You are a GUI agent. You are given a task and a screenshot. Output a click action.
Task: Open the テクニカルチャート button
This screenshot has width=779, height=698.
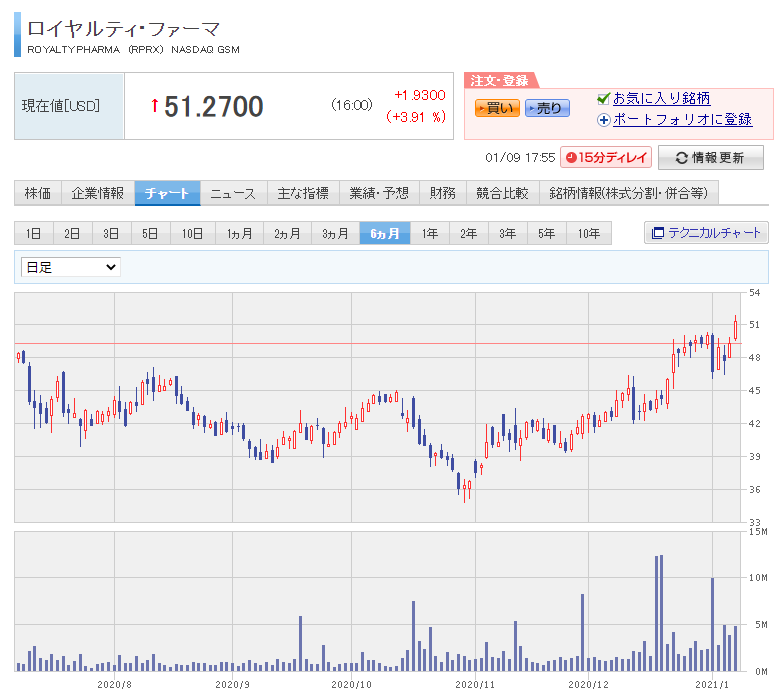pos(706,233)
